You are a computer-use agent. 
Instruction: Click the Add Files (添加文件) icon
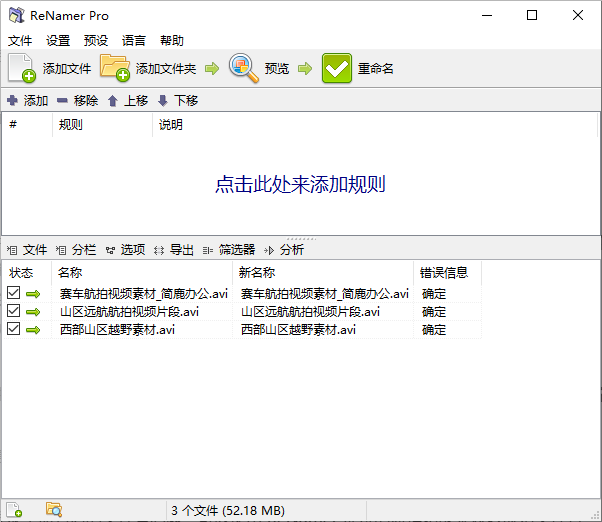click(22, 68)
